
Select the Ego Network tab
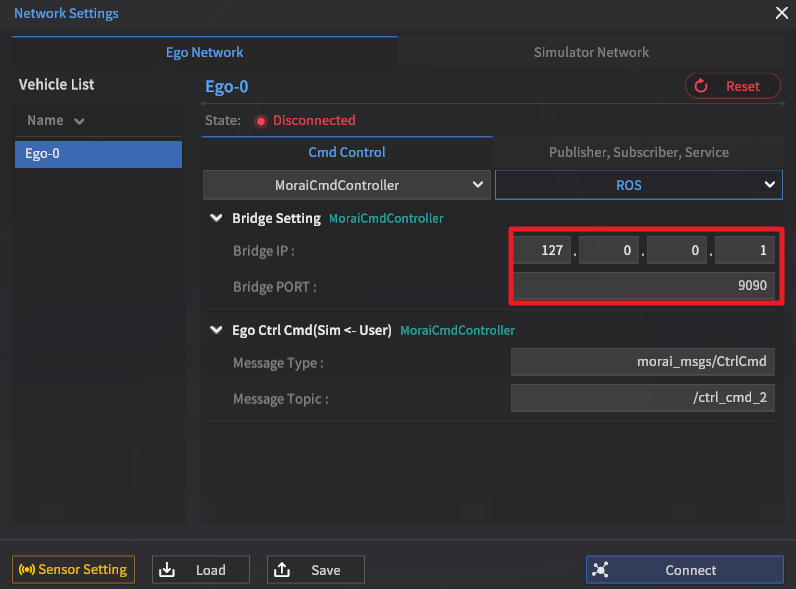[x=204, y=52]
